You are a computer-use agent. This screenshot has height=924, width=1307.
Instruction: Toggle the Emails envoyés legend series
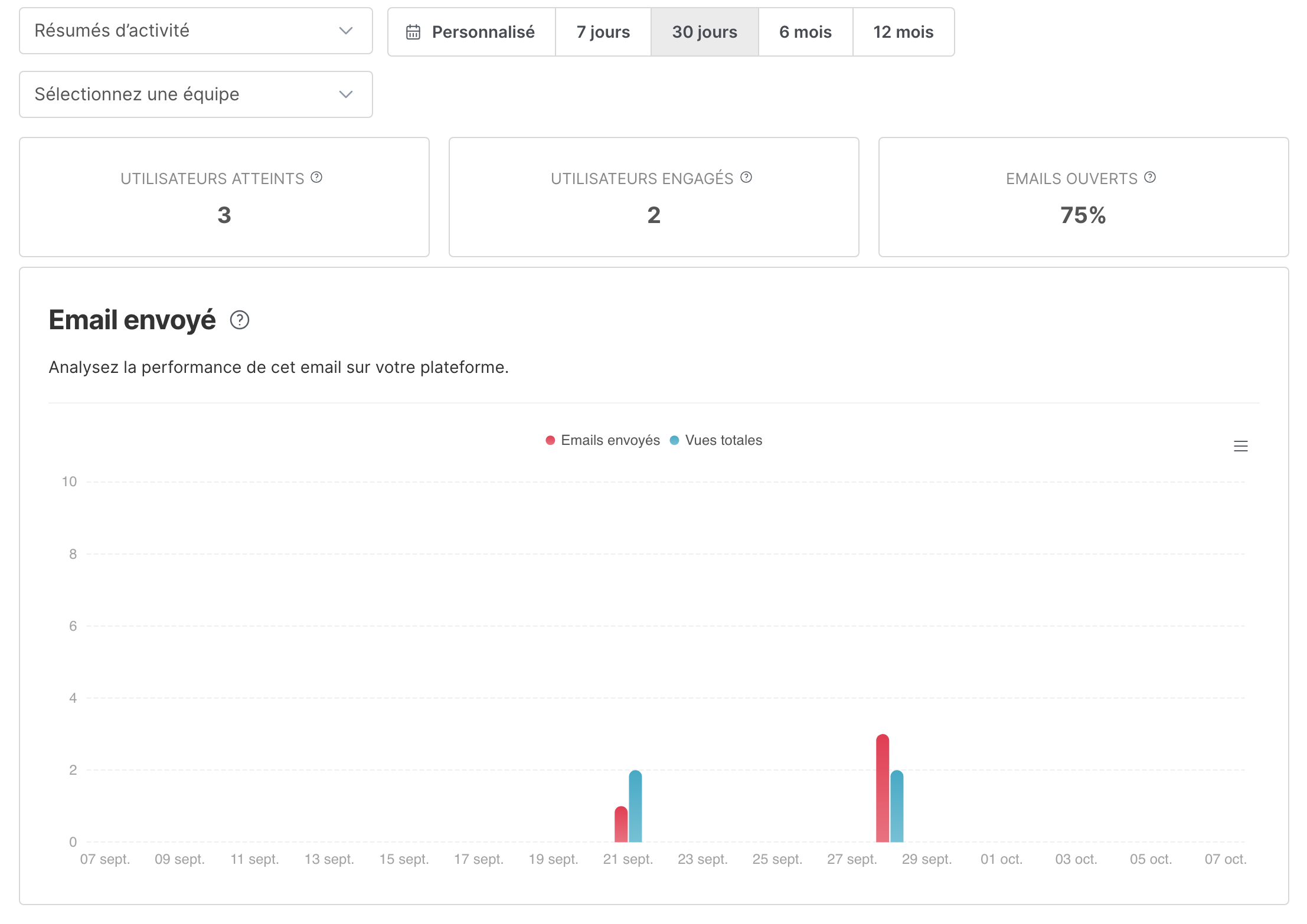(603, 440)
